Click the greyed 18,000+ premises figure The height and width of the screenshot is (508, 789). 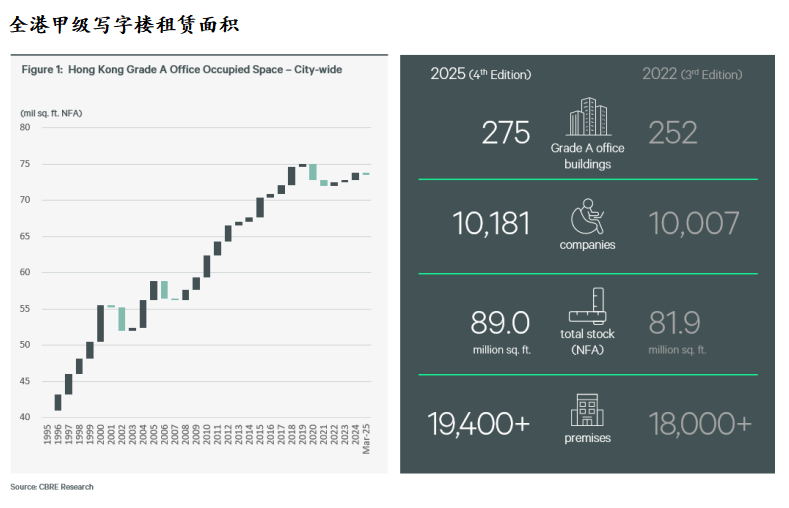pyautogui.click(x=699, y=424)
